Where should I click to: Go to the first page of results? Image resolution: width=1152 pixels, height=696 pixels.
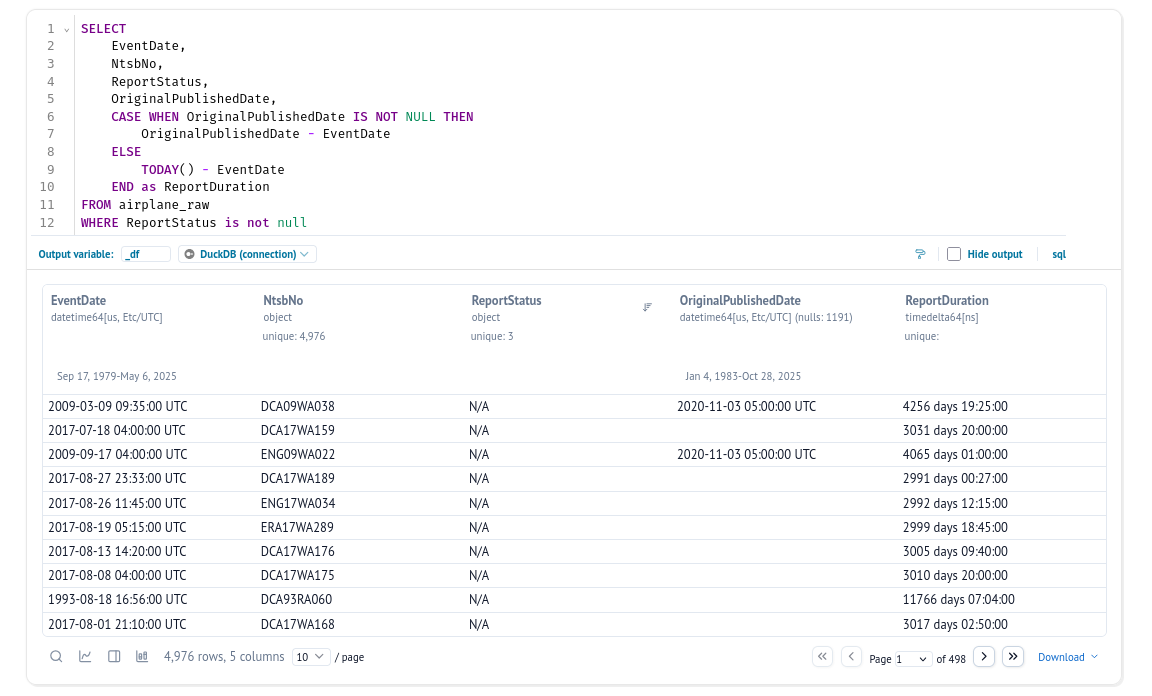click(x=823, y=657)
